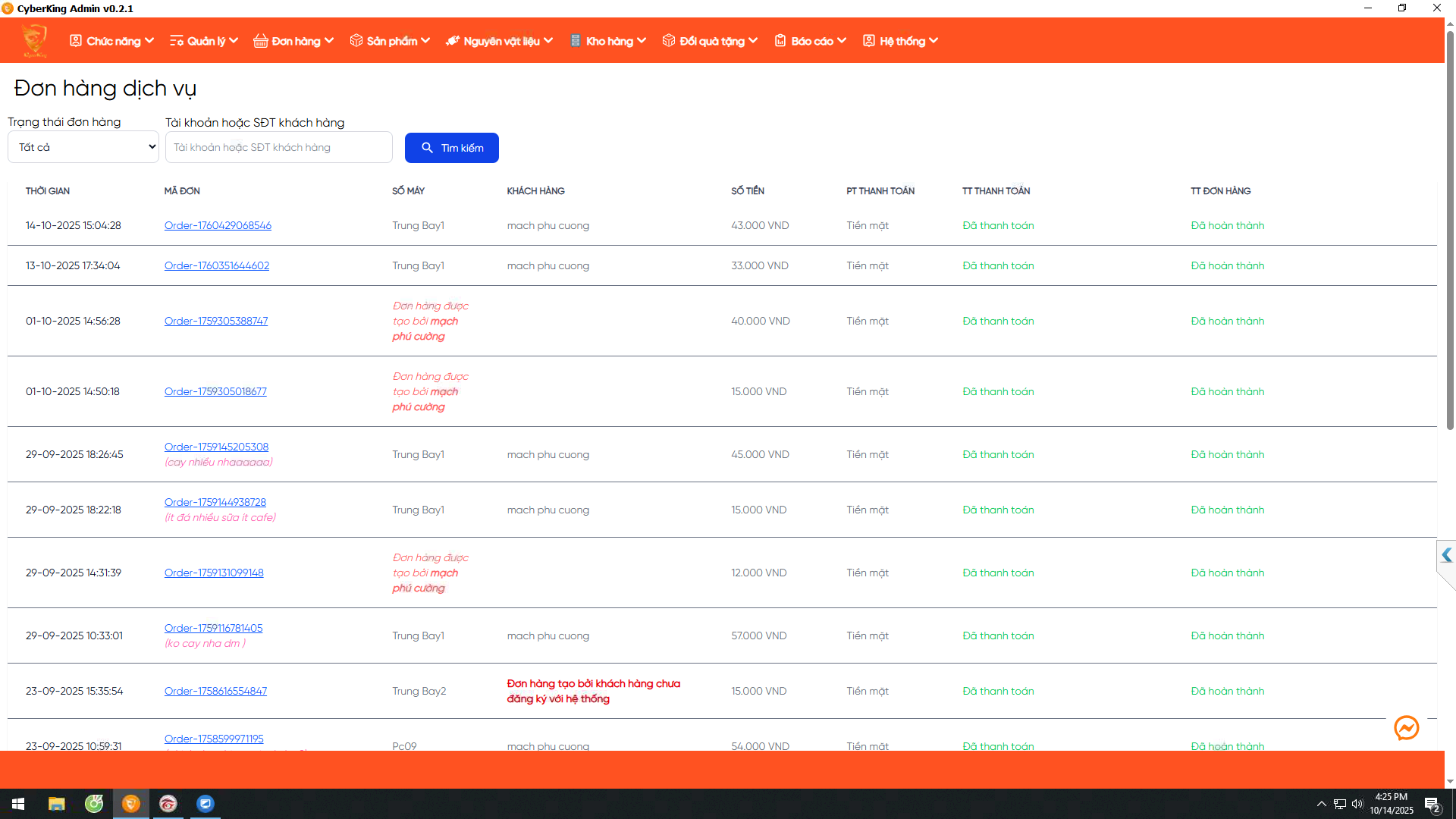Open link Order-1759145205308
1456x819 pixels.
216,447
